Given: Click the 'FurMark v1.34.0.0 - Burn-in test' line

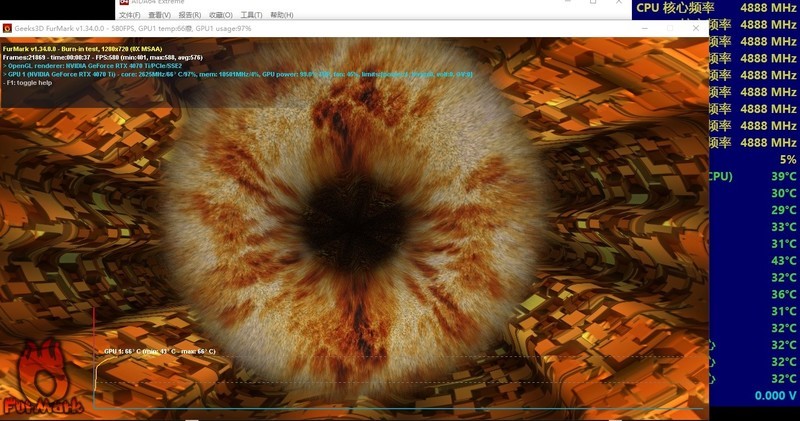Looking at the screenshot, I should point(82,49).
